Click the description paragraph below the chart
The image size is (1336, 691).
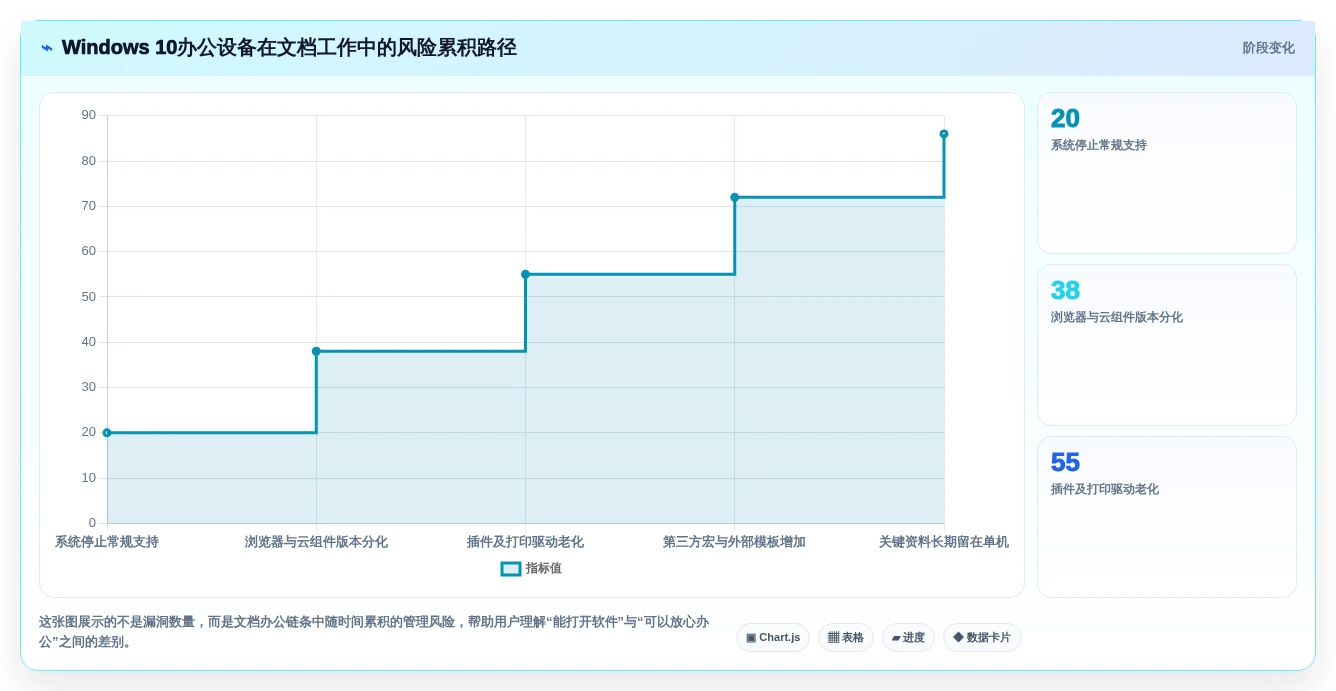374,631
